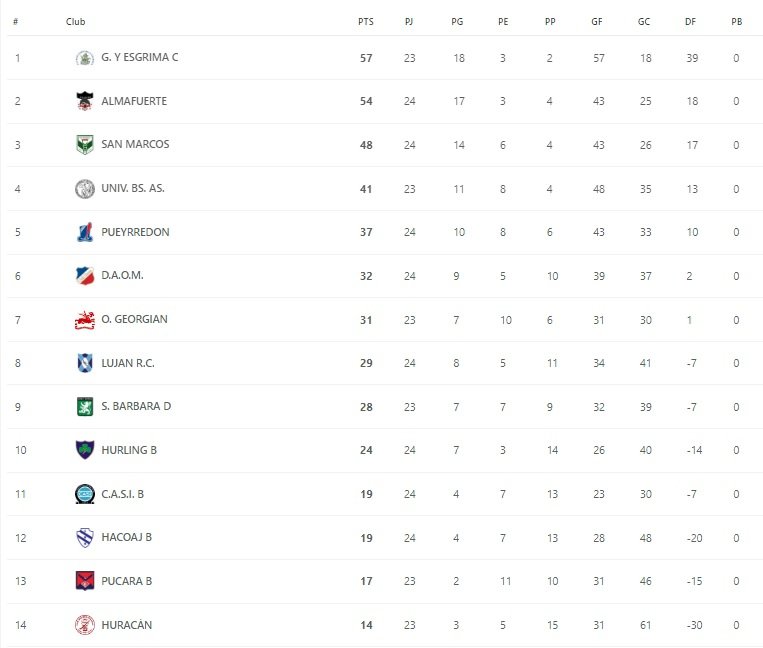763x648 pixels.
Task: Click the PB column header
Action: coord(736,21)
